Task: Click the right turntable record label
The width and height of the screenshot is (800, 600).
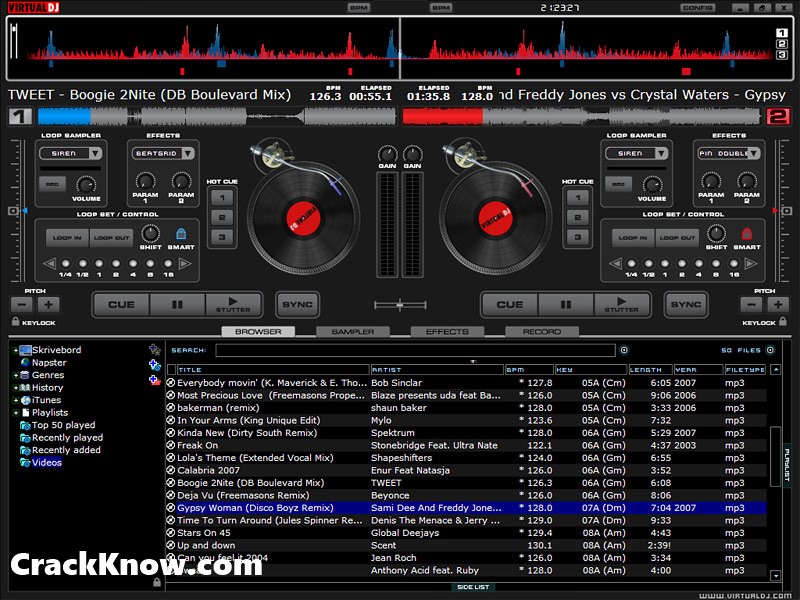Action: (495, 219)
